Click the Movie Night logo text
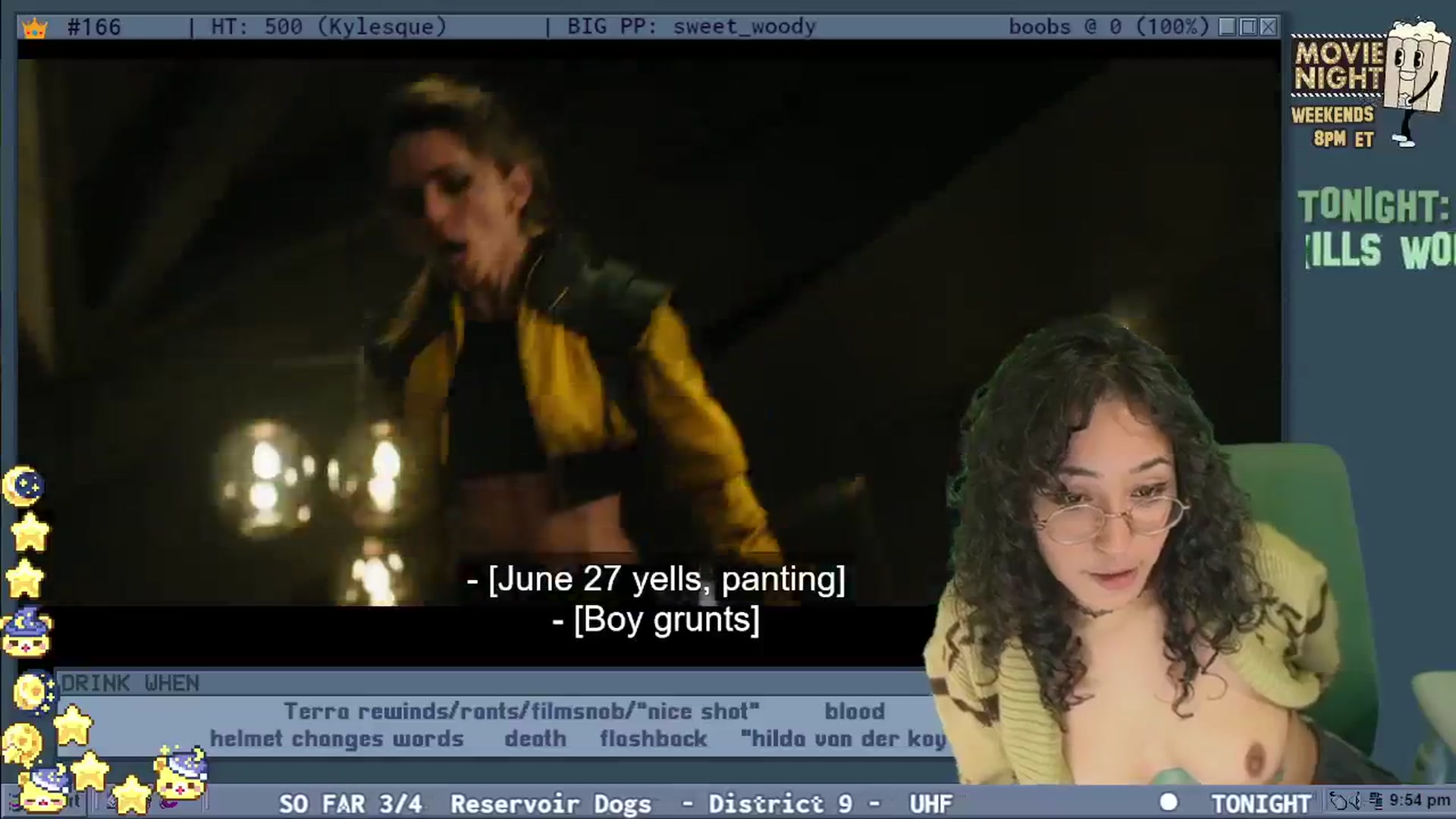 1338,66
